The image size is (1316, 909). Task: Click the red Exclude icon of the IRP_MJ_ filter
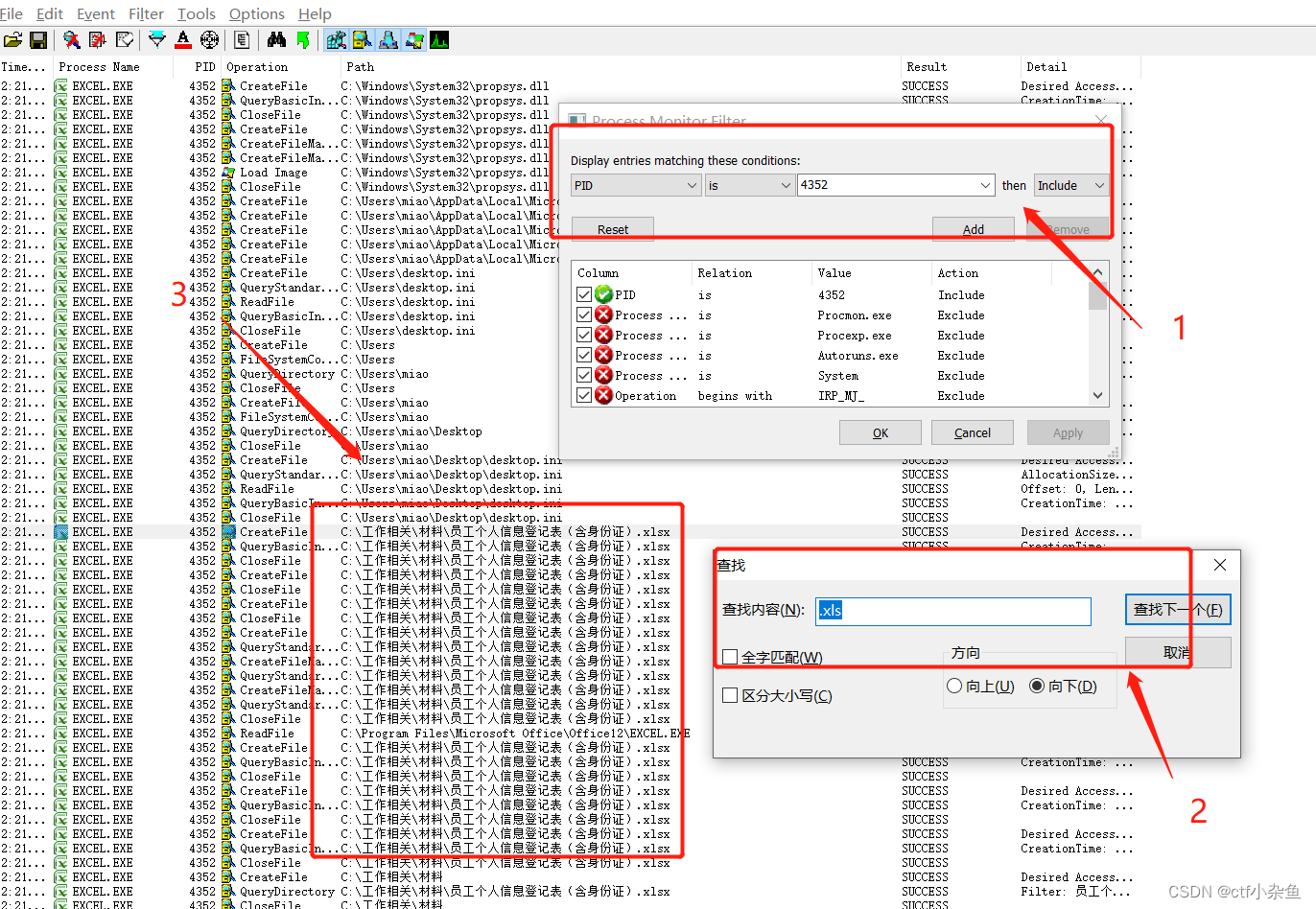tap(603, 395)
